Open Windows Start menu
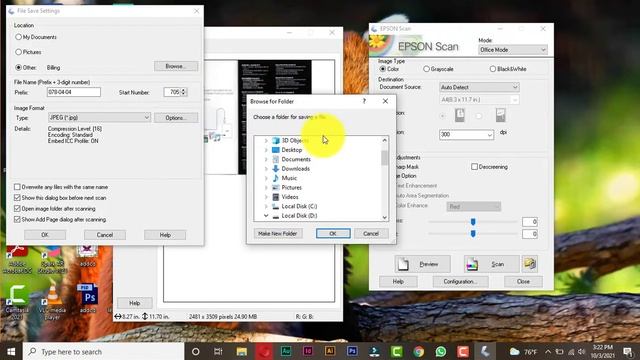 [x=11, y=351]
